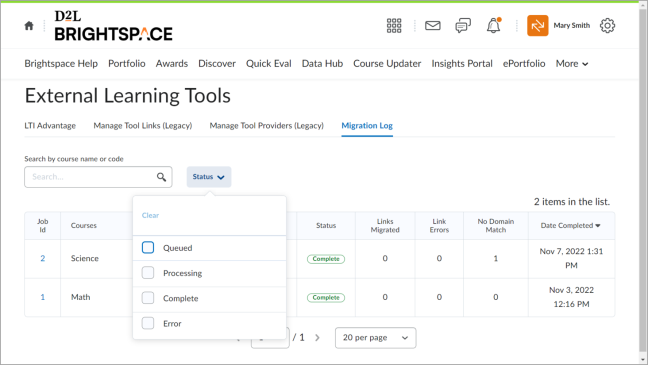Open the subscription alerts chat icon
The width and height of the screenshot is (648, 365).
463,26
